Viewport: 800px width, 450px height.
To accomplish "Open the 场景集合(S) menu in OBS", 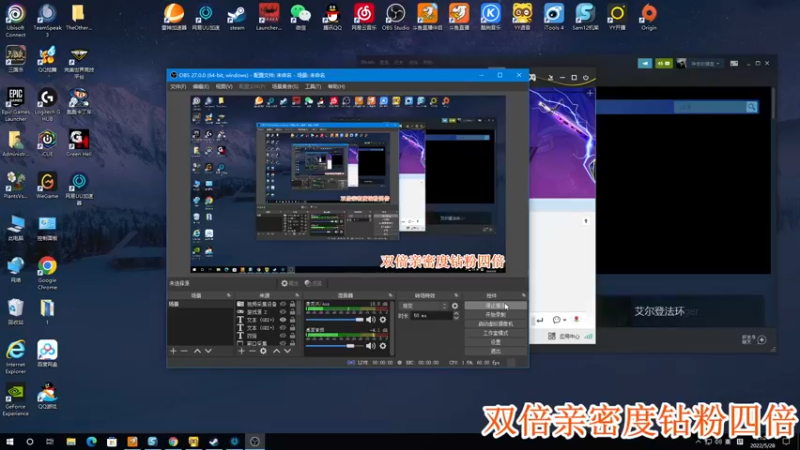I will 285,87.
